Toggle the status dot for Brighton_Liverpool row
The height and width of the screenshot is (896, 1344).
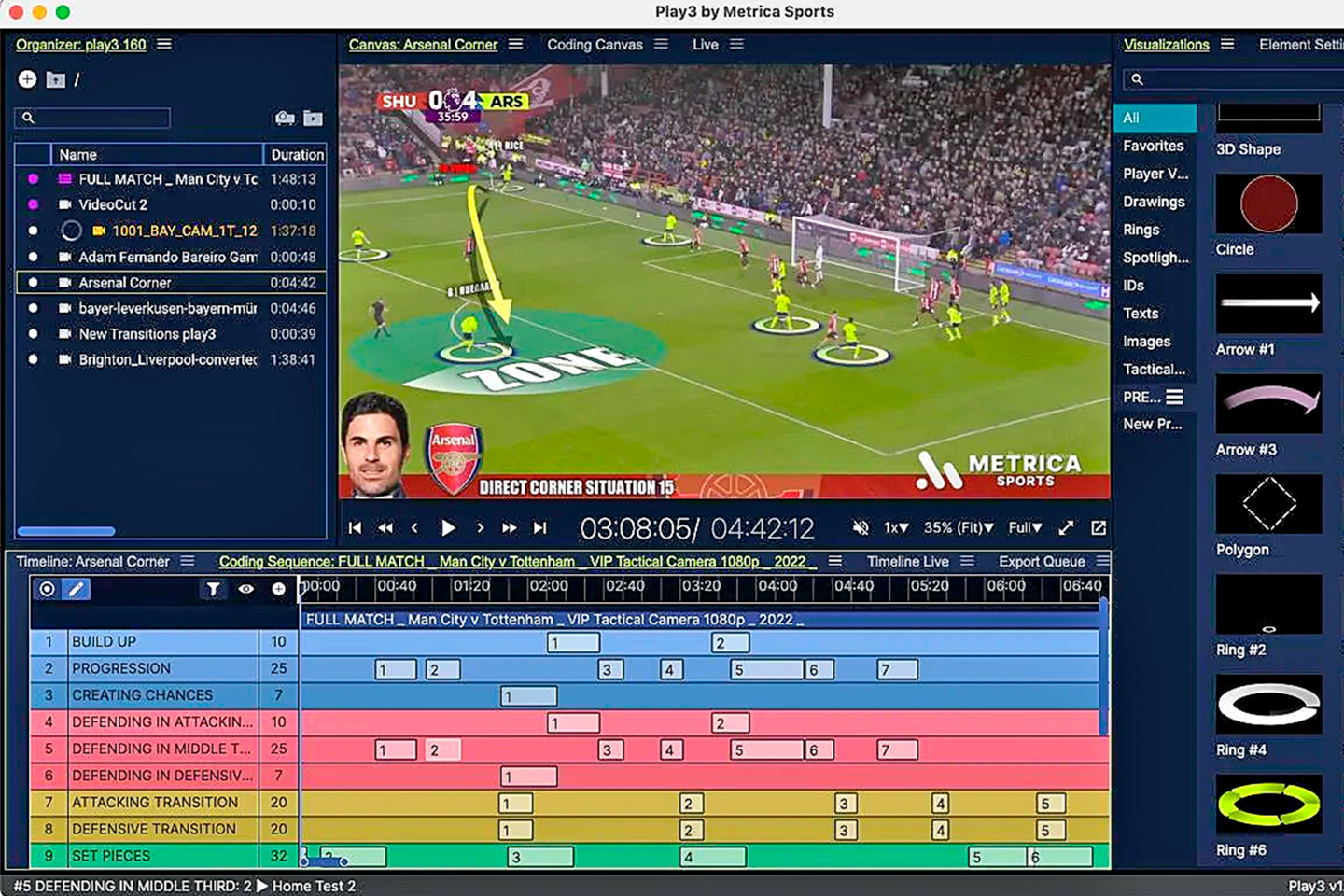(x=34, y=359)
